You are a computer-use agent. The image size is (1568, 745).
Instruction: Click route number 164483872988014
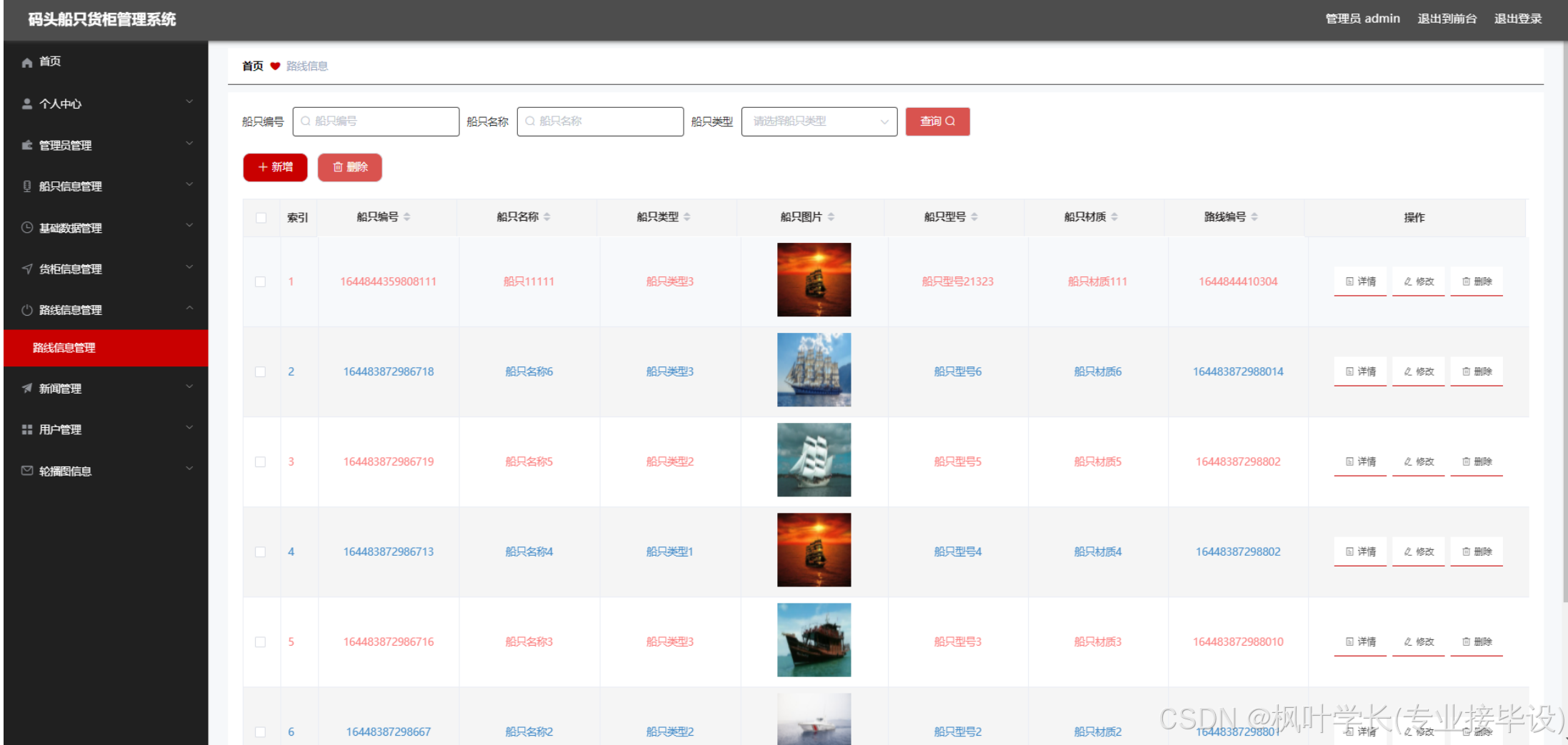coord(1238,372)
